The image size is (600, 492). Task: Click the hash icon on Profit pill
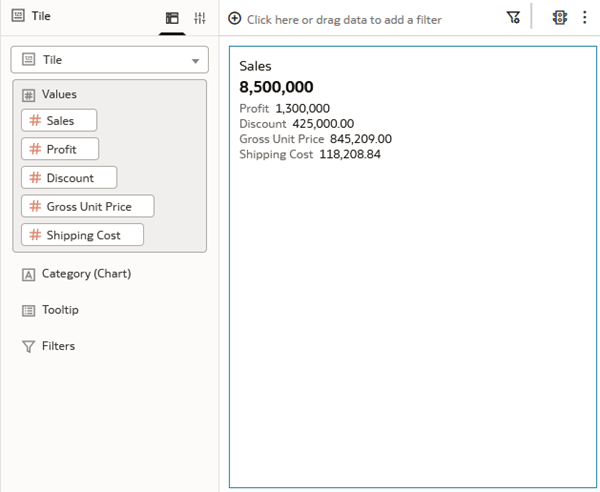coord(35,148)
